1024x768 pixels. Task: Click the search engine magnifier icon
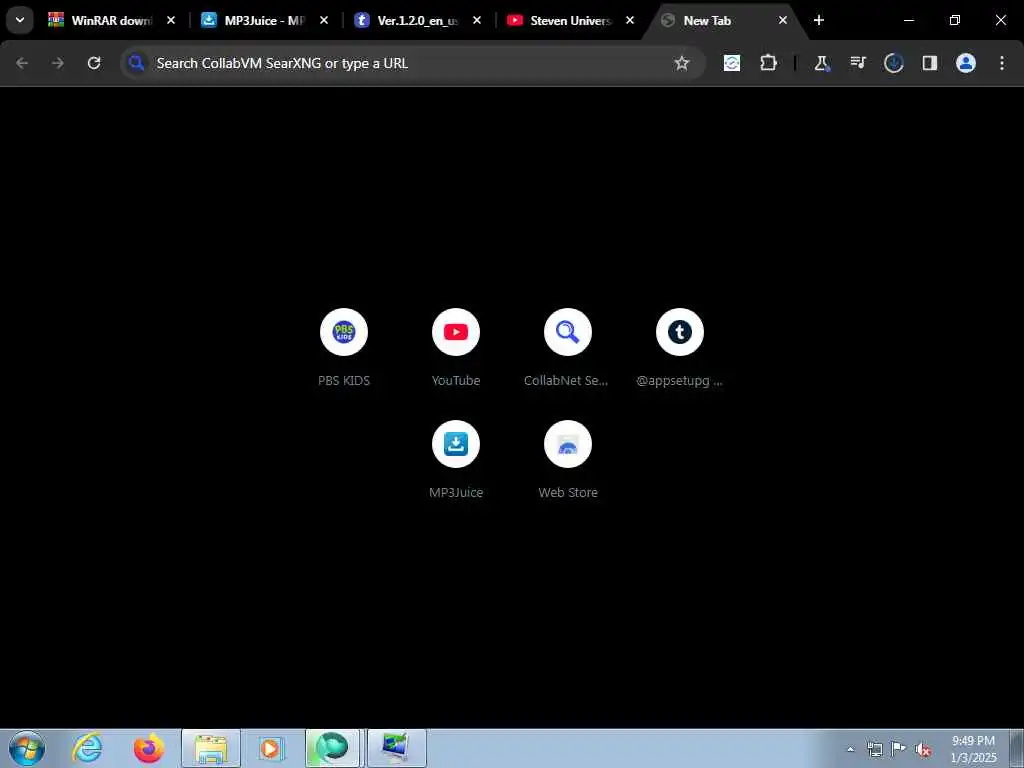click(136, 63)
